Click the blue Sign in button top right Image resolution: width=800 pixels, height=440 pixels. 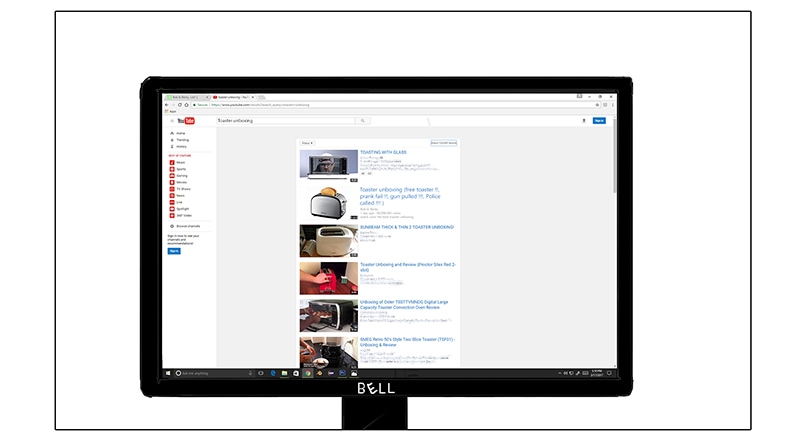coord(599,120)
